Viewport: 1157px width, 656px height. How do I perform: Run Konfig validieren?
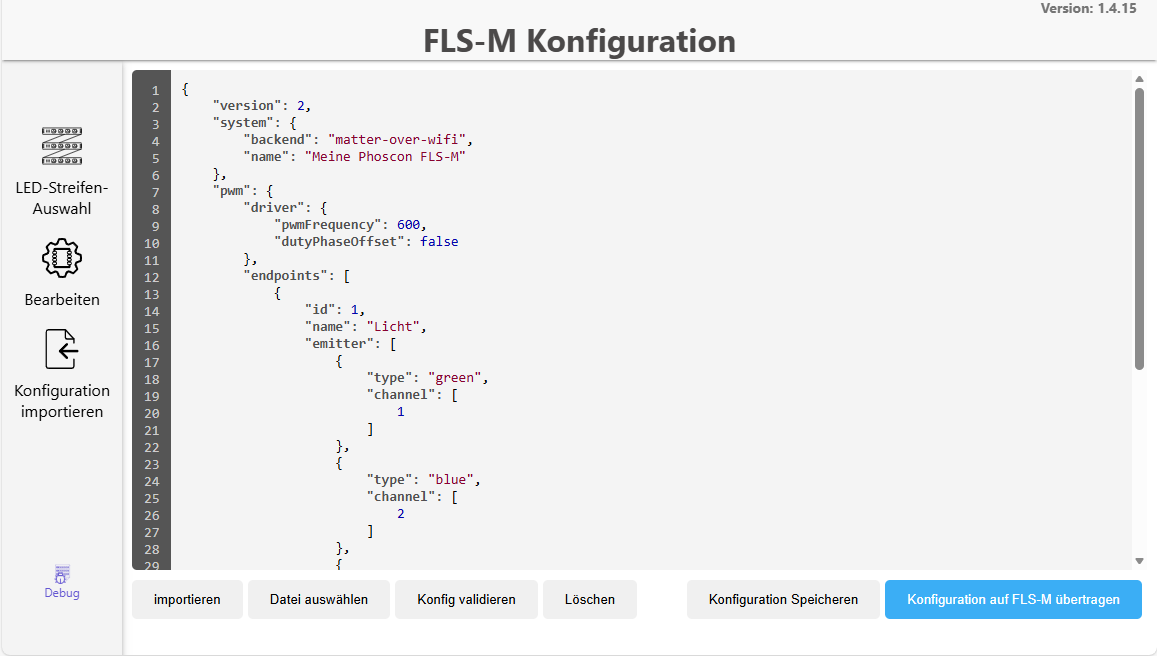coord(466,599)
